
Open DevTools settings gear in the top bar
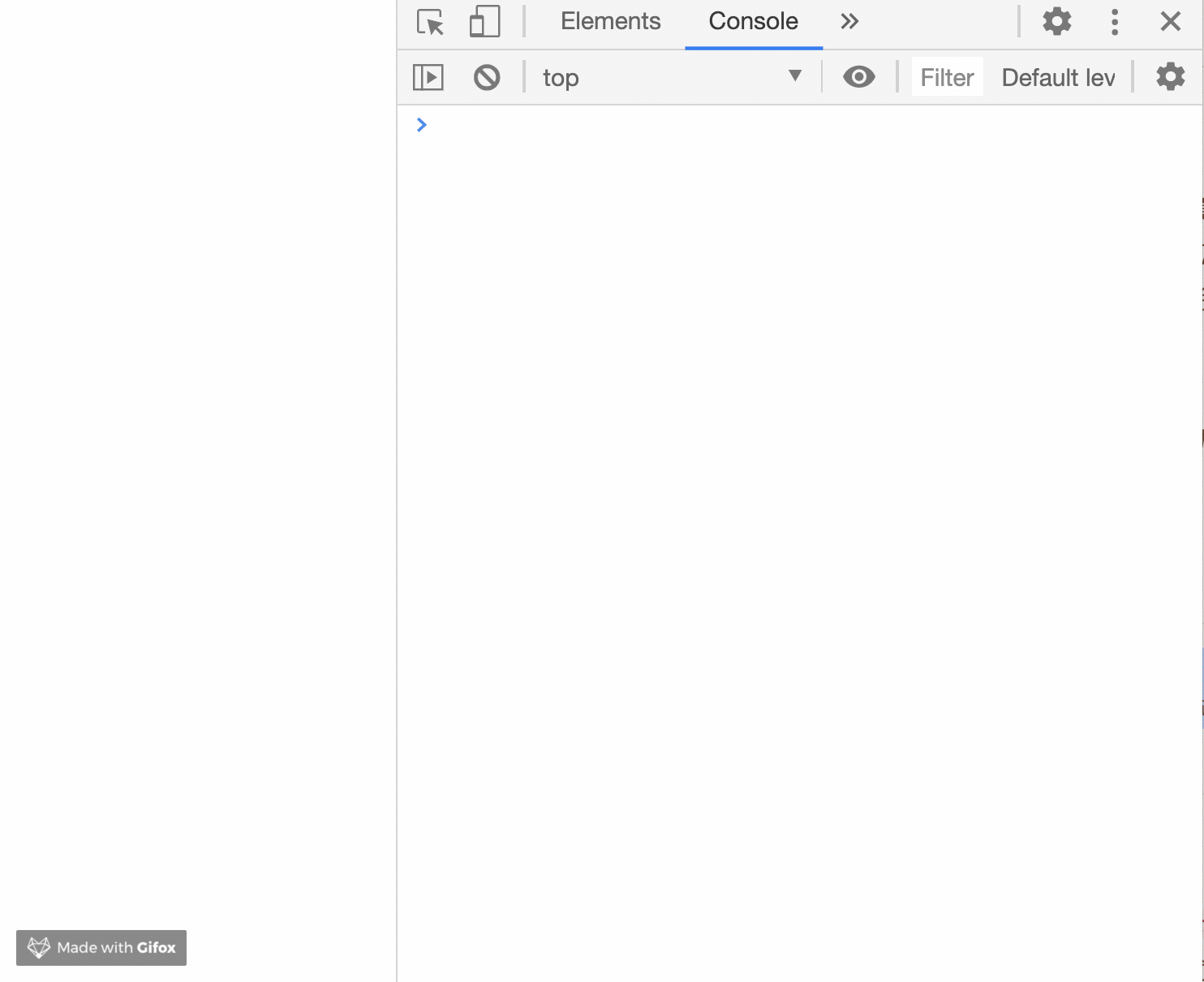pyautogui.click(x=1056, y=22)
